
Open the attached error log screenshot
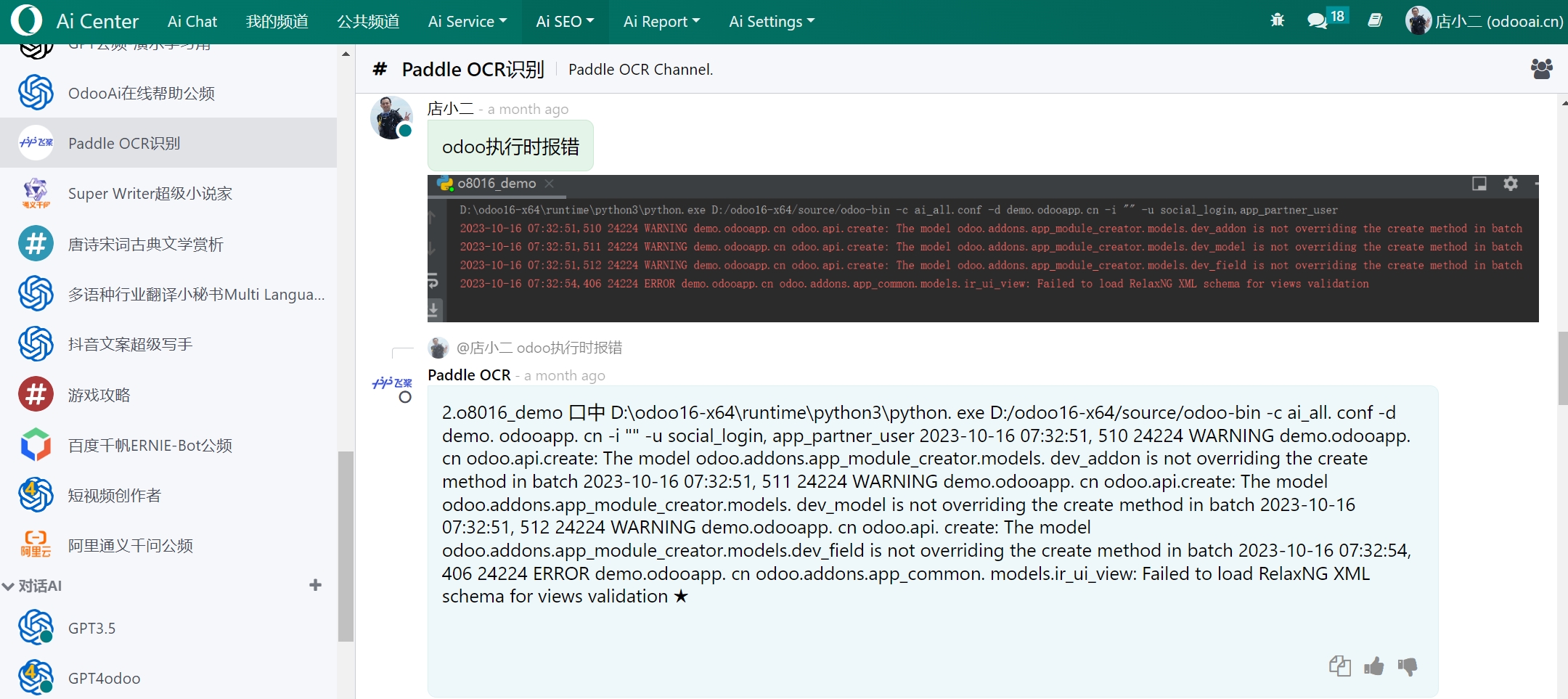(x=983, y=248)
